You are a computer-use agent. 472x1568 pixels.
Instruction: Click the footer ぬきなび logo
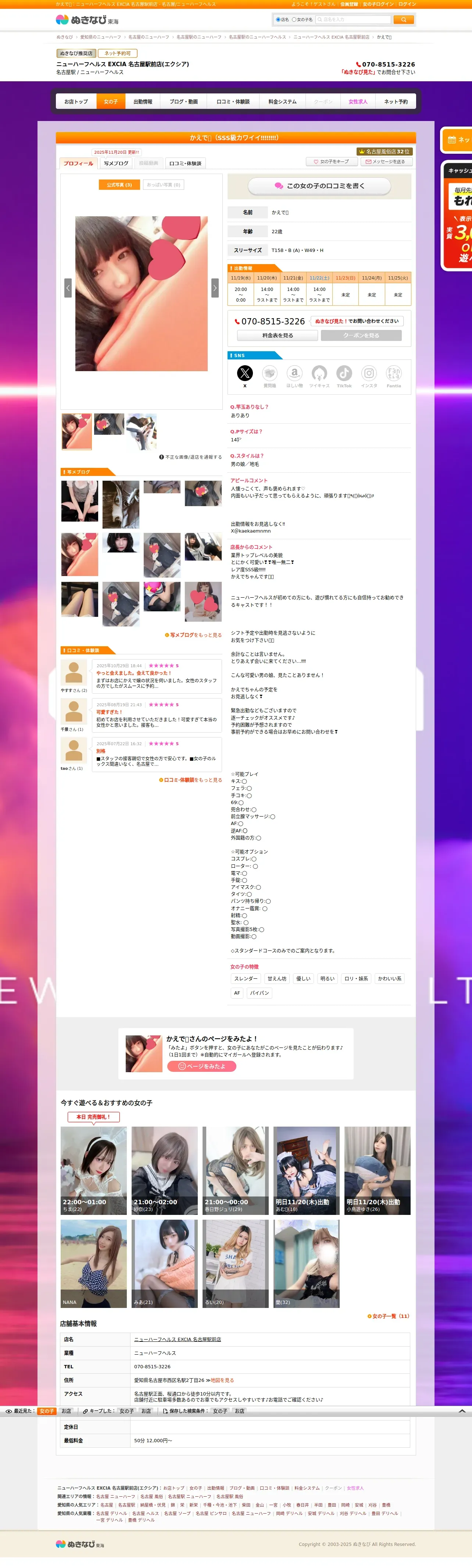pyautogui.click(x=80, y=1544)
